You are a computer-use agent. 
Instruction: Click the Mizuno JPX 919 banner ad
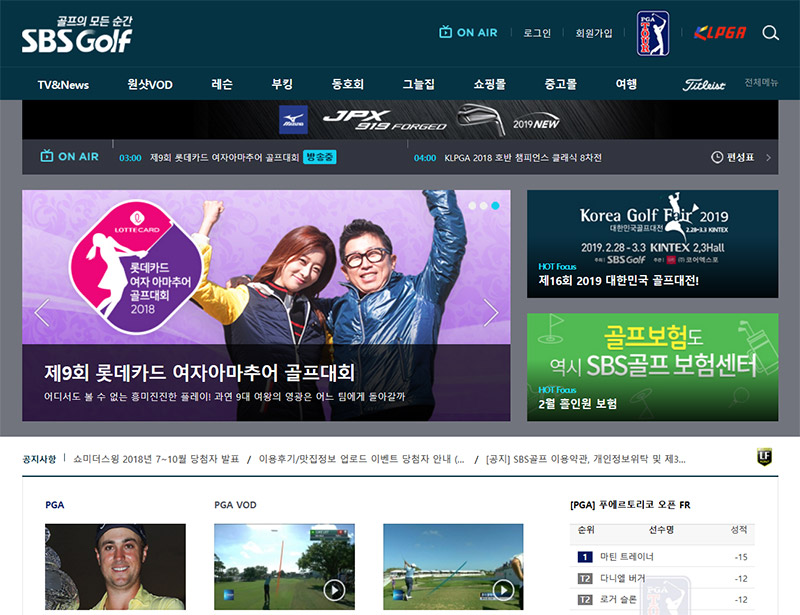pos(400,119)
